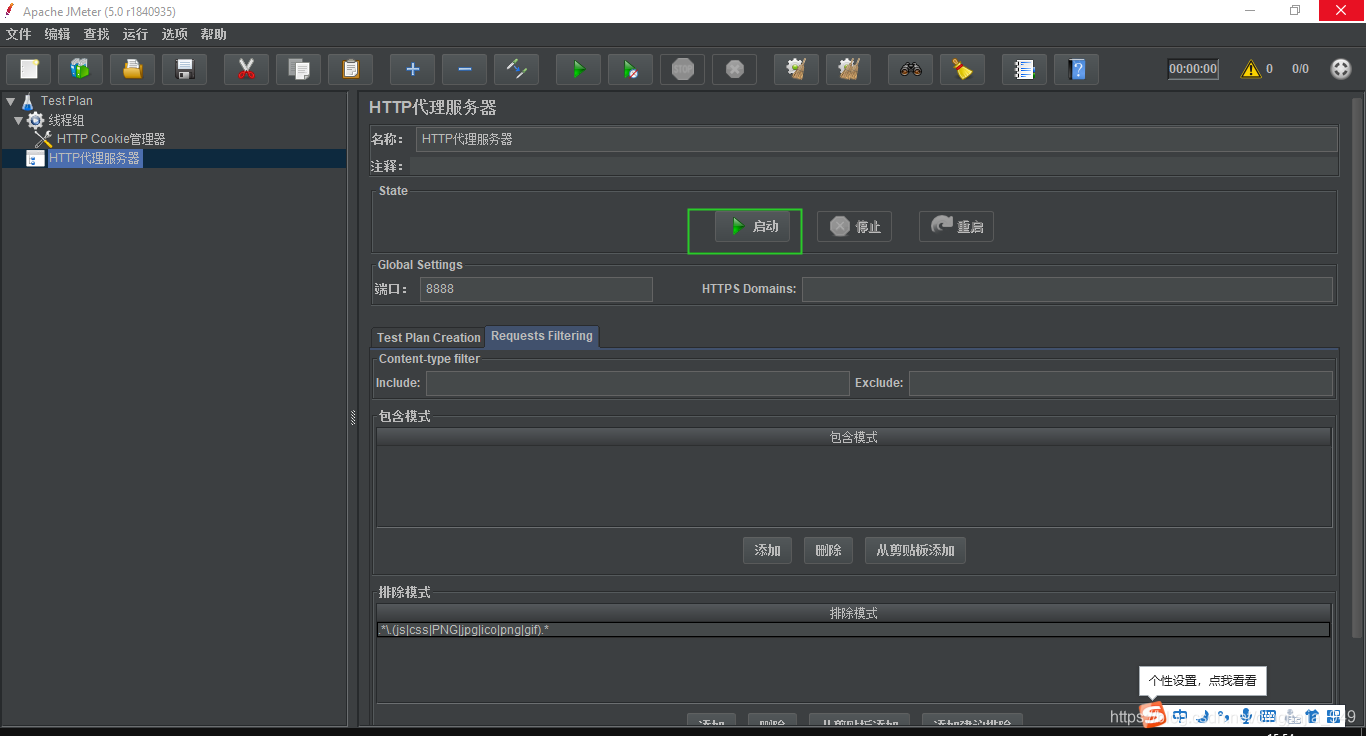Click 添加 under 包含模式
The image size is (1366, 736).
767,550
